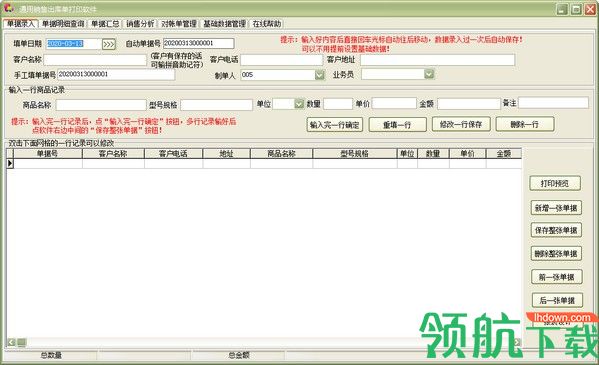Click the 备注 input field

coord(553,103)
